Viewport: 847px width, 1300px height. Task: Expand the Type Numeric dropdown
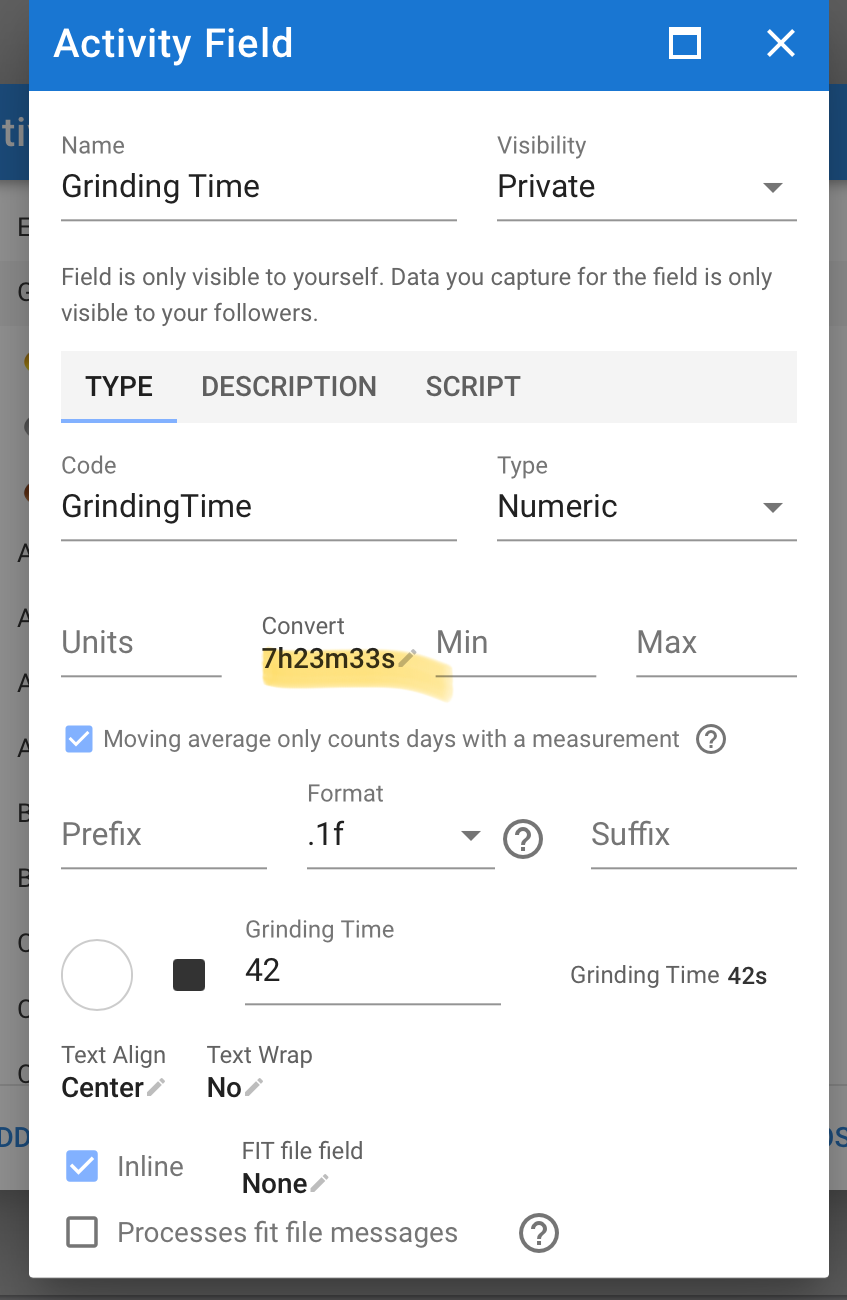point(647,507)
